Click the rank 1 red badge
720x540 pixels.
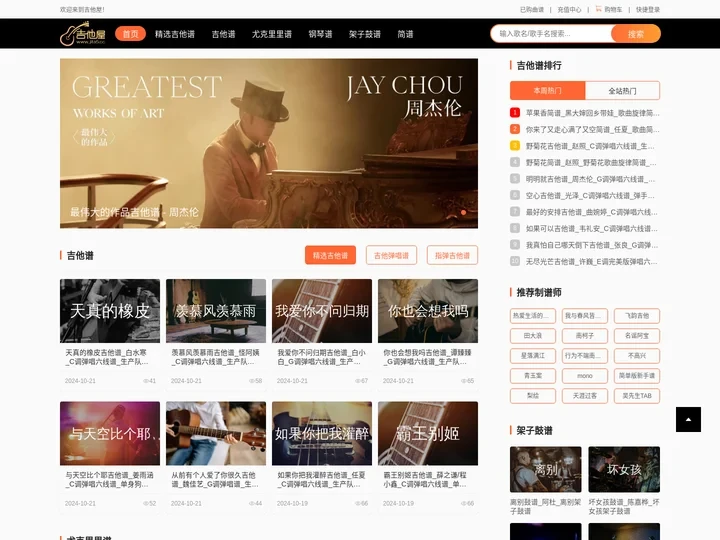pos(515,112)
